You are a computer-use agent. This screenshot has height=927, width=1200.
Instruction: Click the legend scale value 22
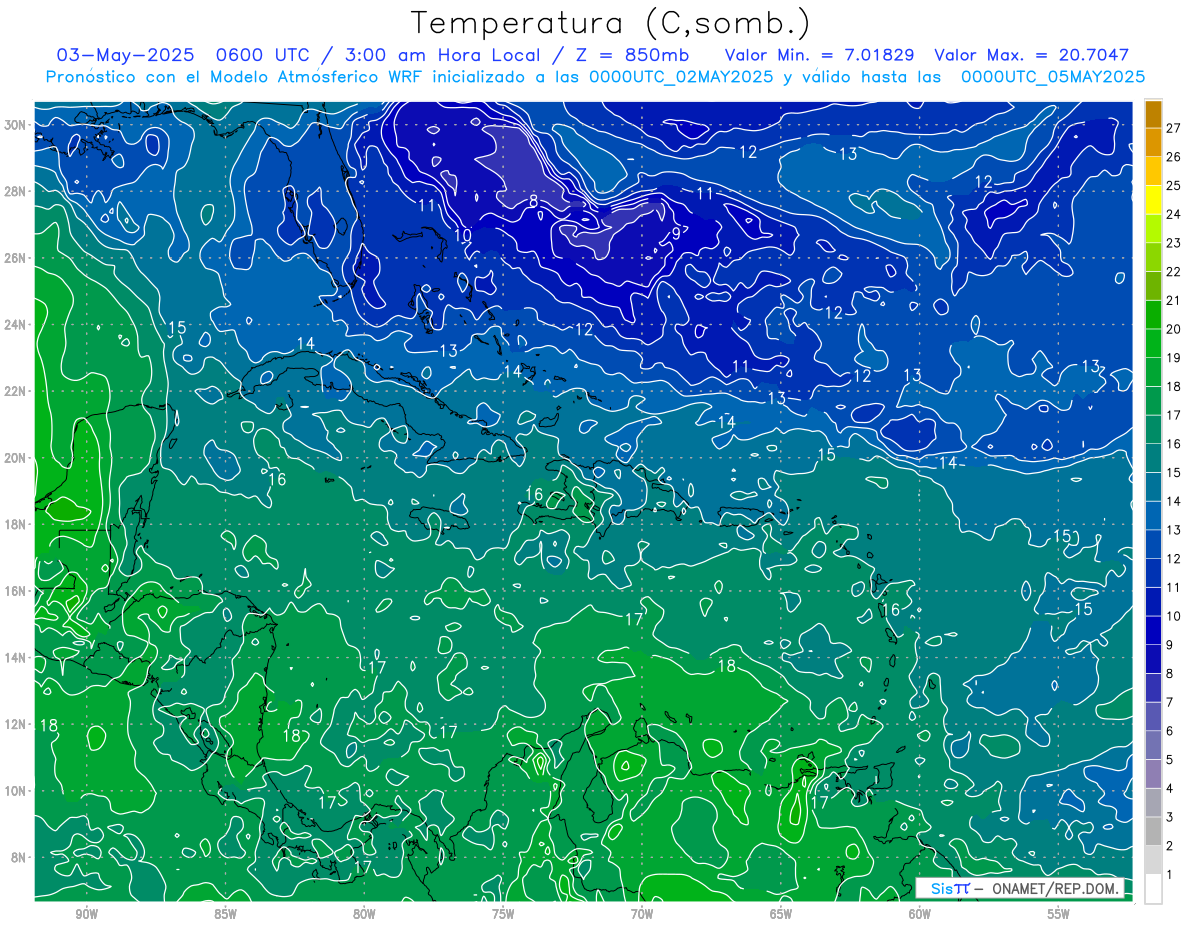1174,272
